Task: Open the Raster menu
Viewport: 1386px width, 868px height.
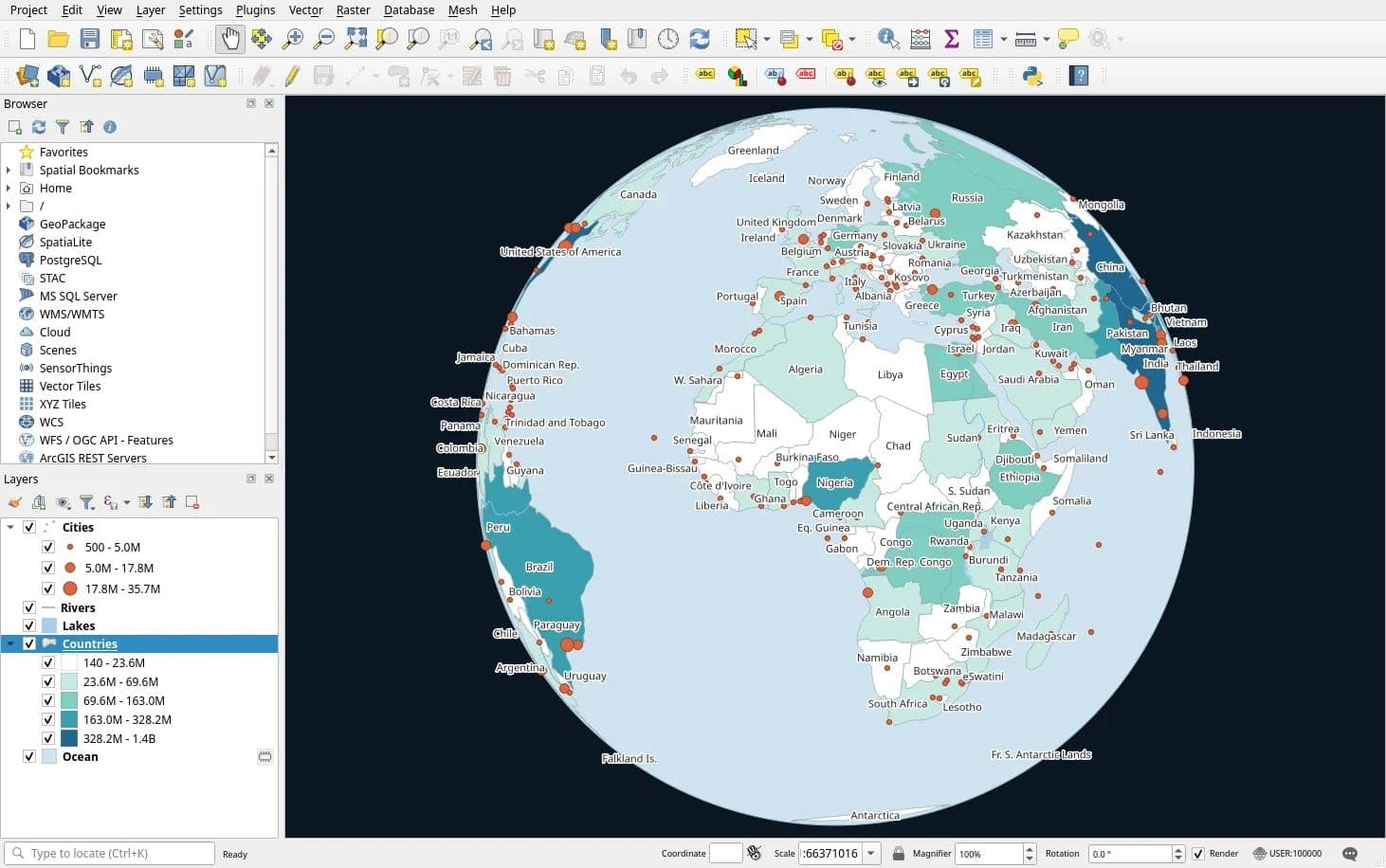Action: click(x=353, y=9)
